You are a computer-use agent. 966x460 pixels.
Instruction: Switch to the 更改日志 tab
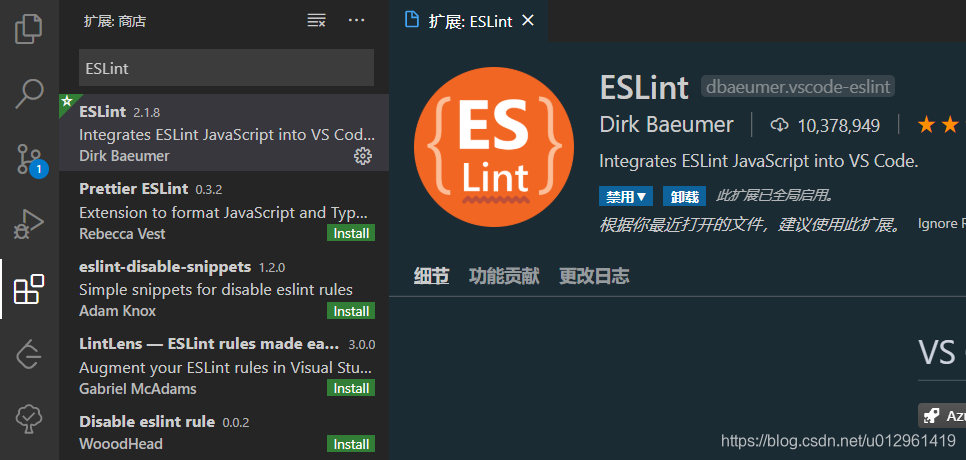594,276
